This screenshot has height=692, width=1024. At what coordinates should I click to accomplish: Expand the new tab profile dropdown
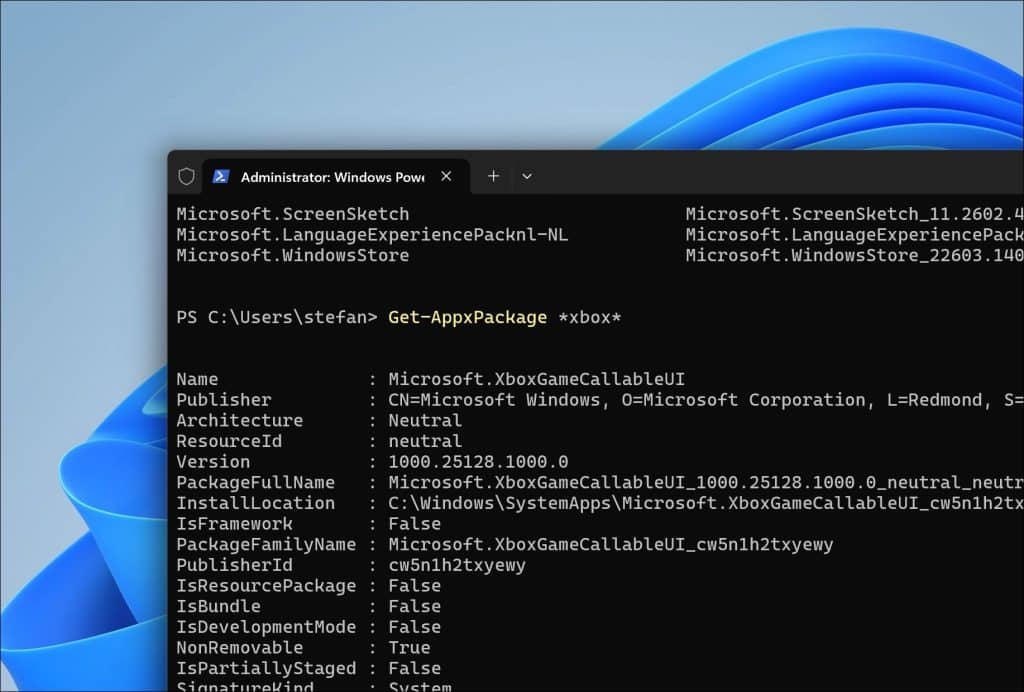(527, 176)
